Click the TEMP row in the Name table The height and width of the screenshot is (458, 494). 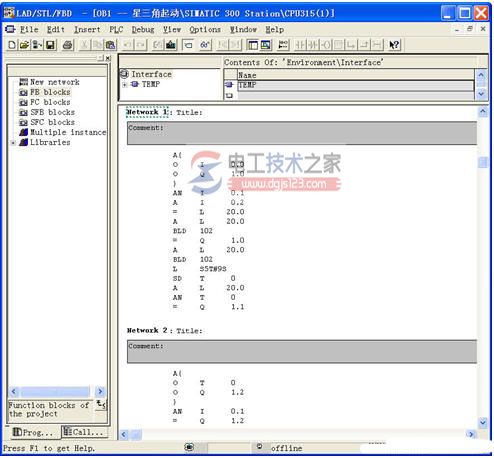355,85
